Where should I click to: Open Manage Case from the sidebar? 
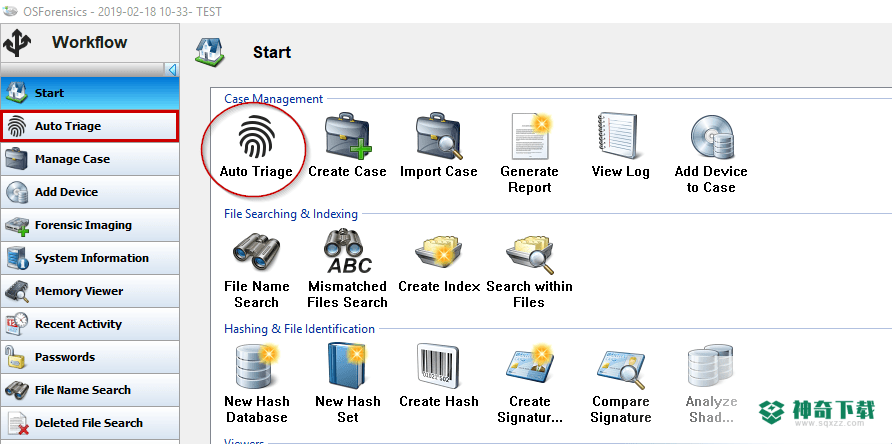[90, 159]
